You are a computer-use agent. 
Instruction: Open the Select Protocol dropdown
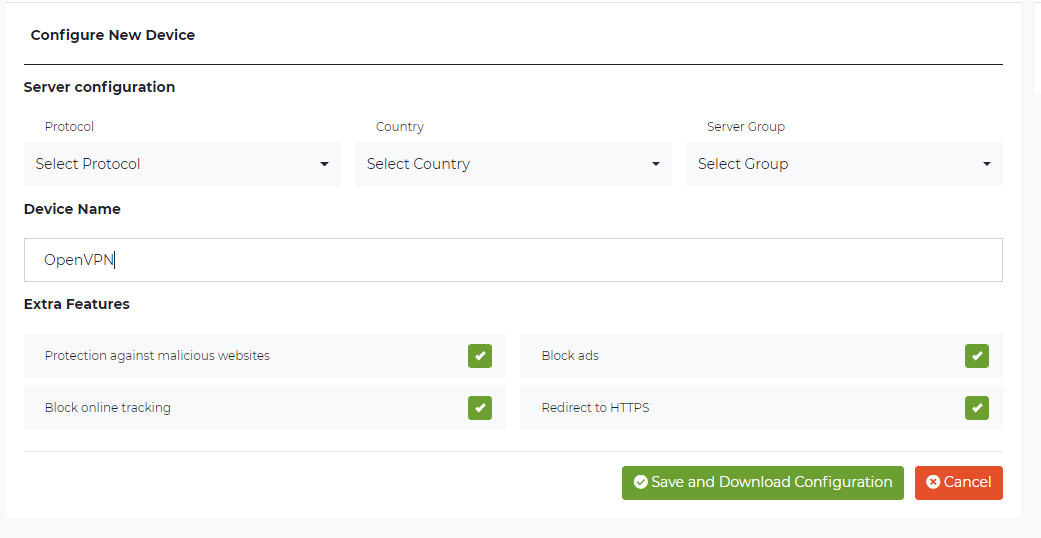[182, 164]
